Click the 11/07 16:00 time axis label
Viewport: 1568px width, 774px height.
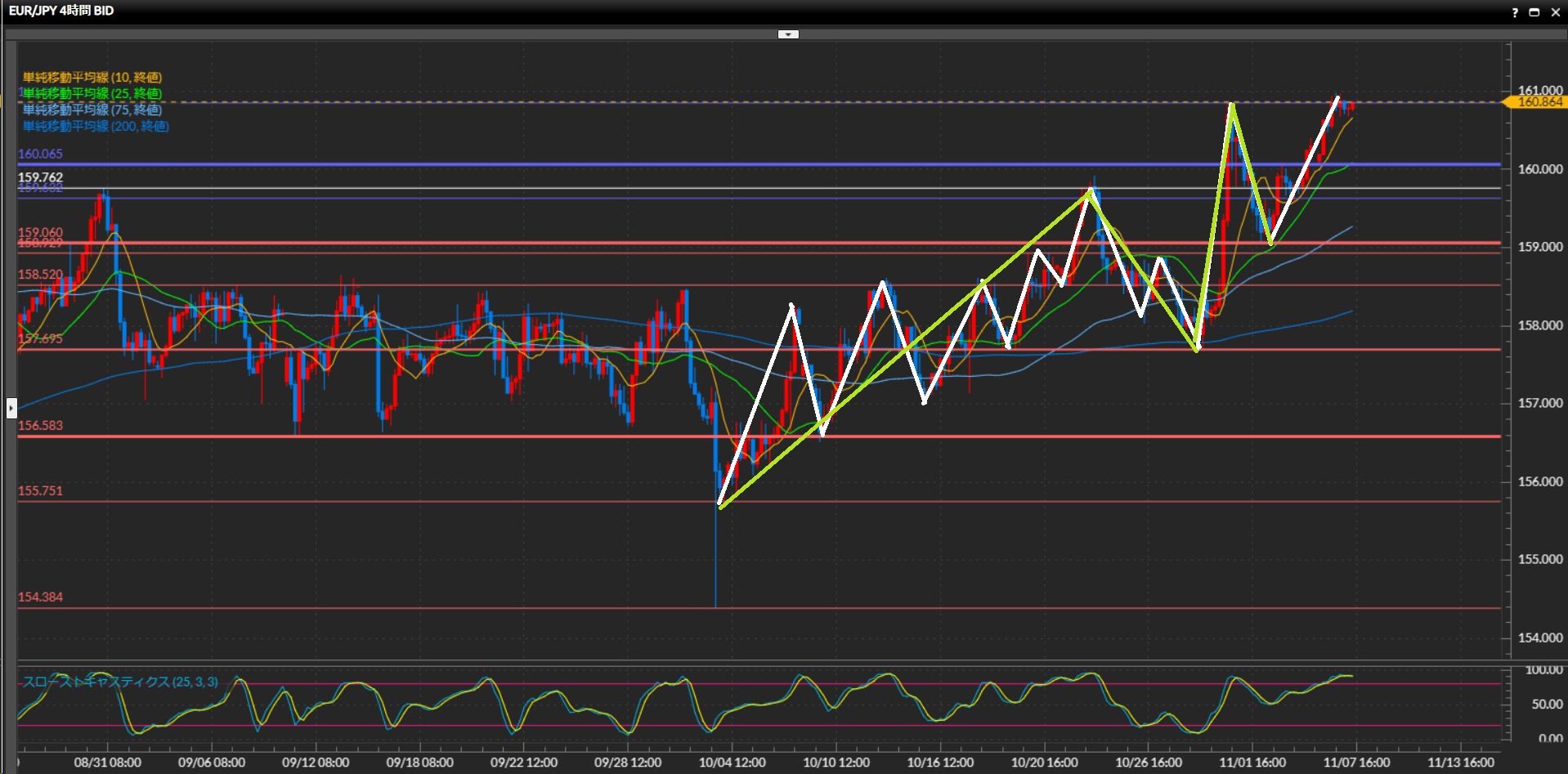[1356, 763]
